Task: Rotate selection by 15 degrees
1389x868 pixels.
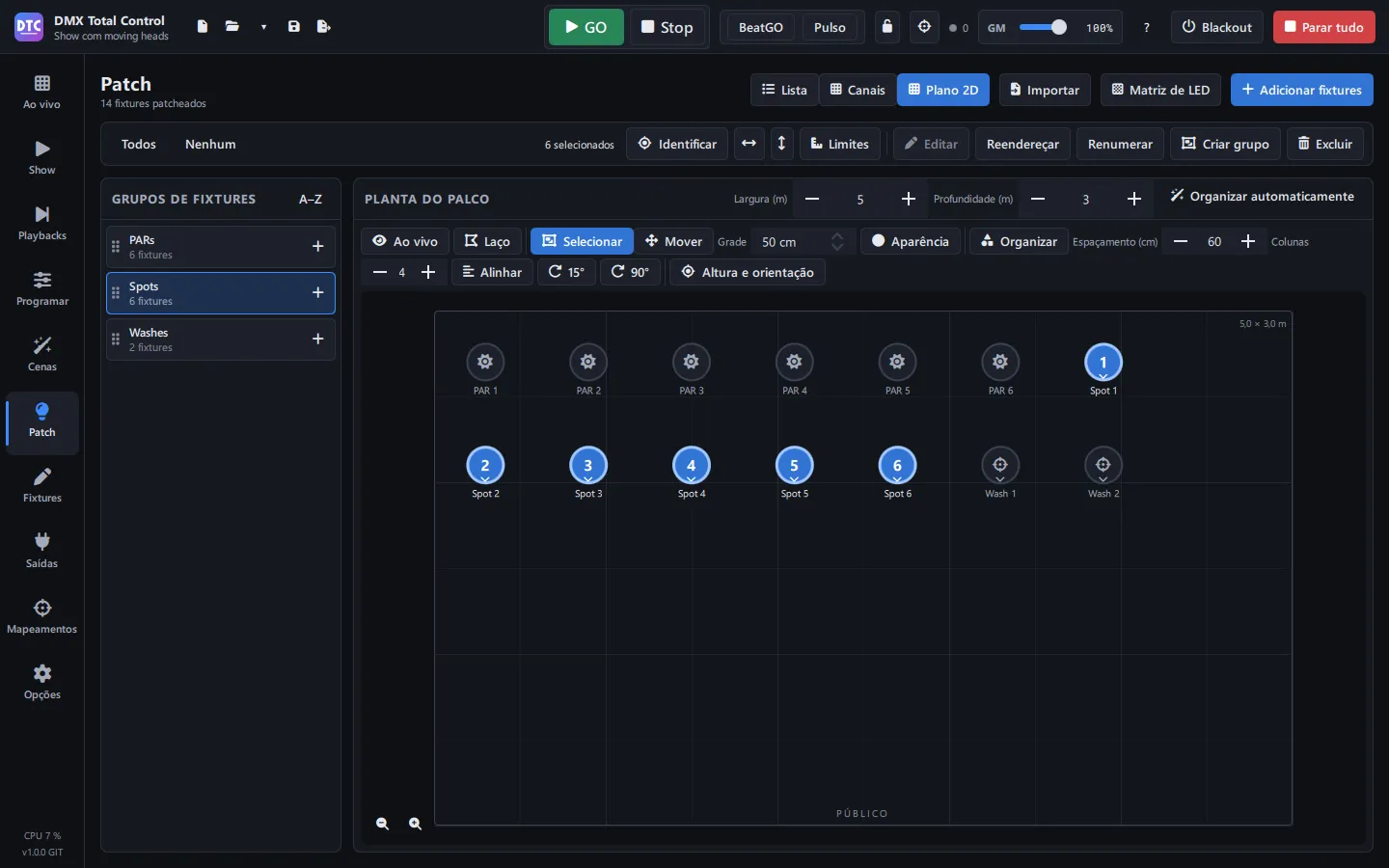Action: 566,272
